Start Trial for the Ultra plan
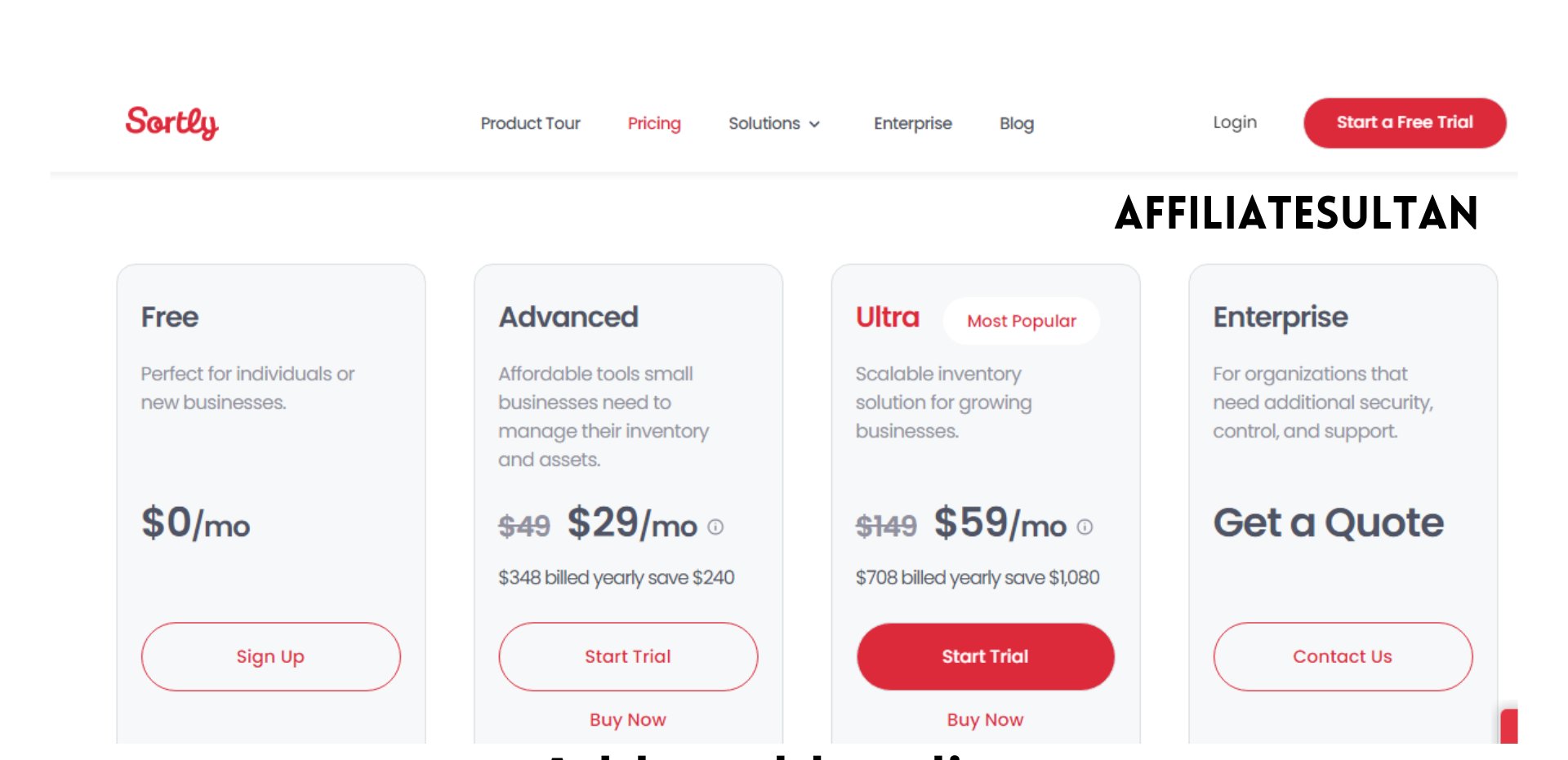 click(986, 656)
